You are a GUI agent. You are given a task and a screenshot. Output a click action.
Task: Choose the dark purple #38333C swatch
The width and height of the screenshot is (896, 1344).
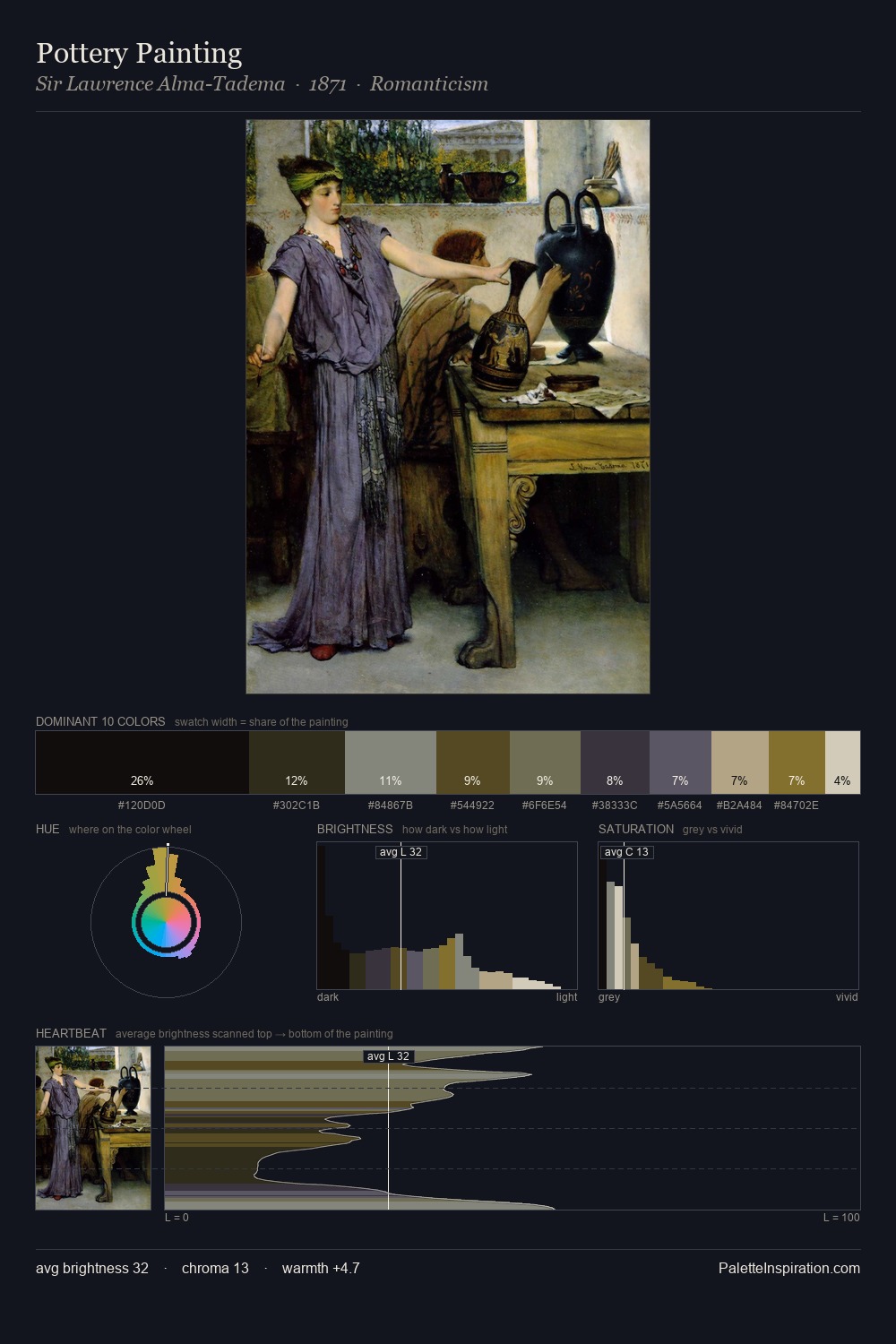coord(615,762)
